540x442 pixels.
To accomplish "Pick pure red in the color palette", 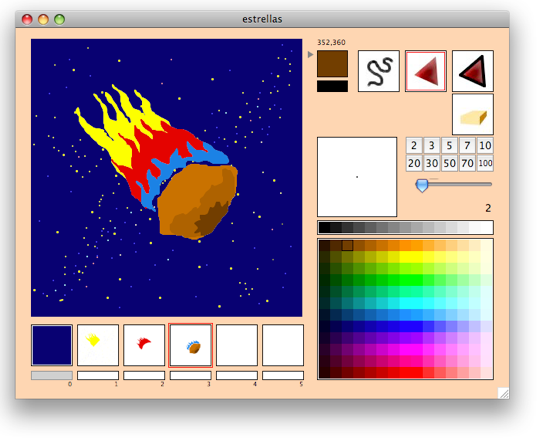I will coord(417,373).
